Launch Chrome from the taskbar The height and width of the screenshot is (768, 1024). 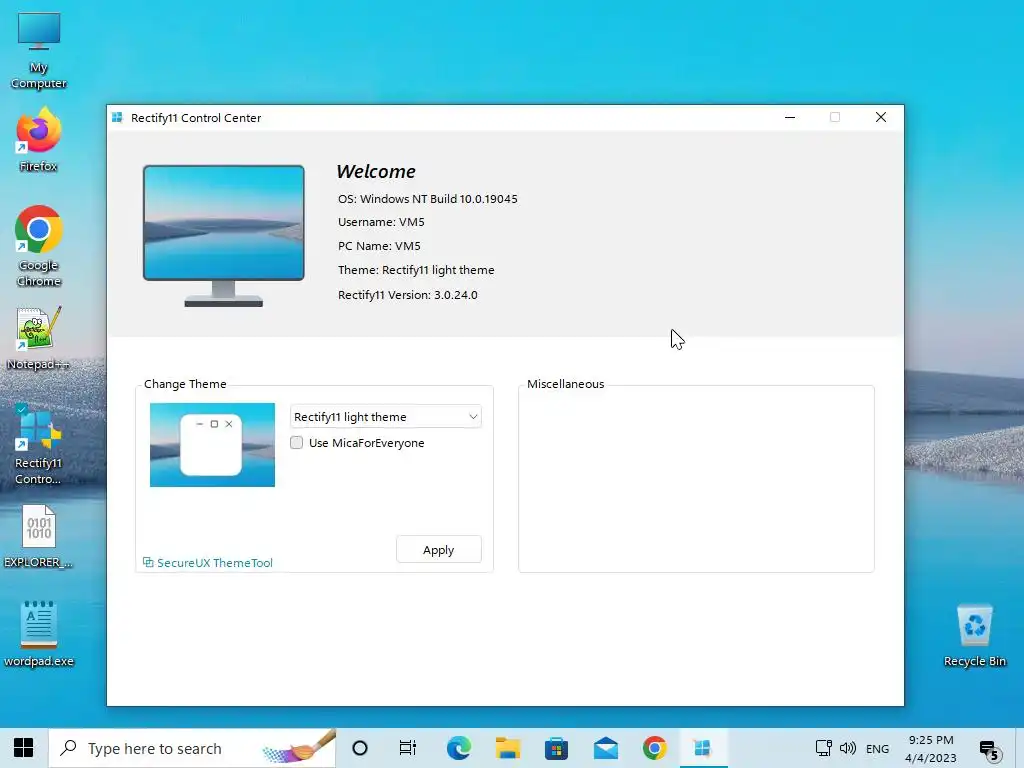pos(654,748)
